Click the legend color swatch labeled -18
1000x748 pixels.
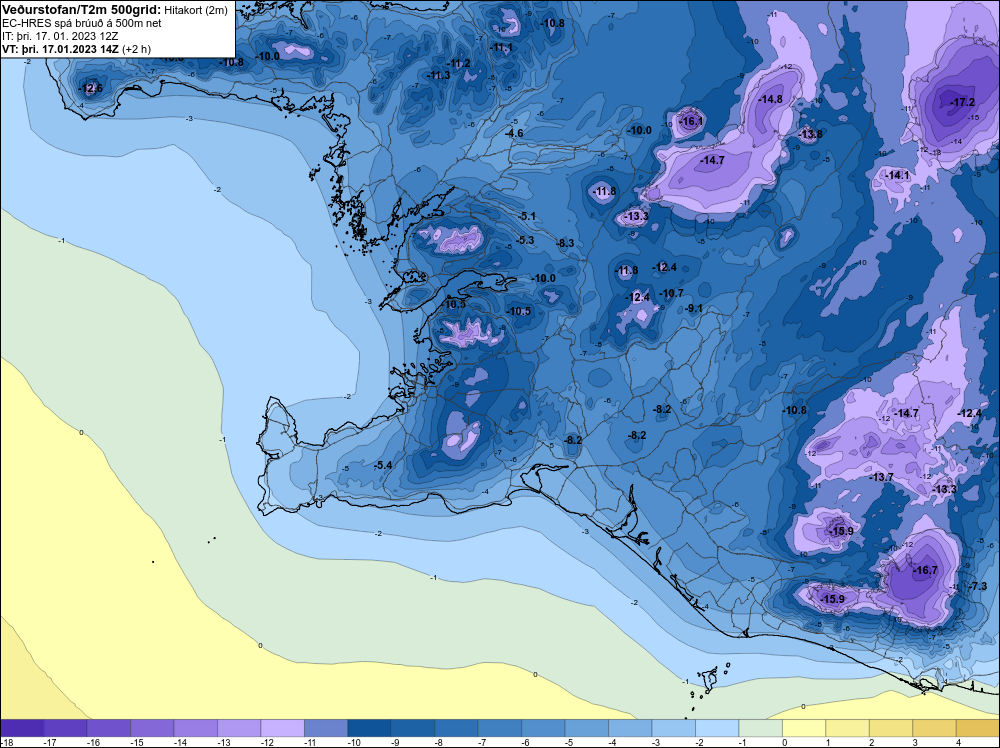(22, 727)
